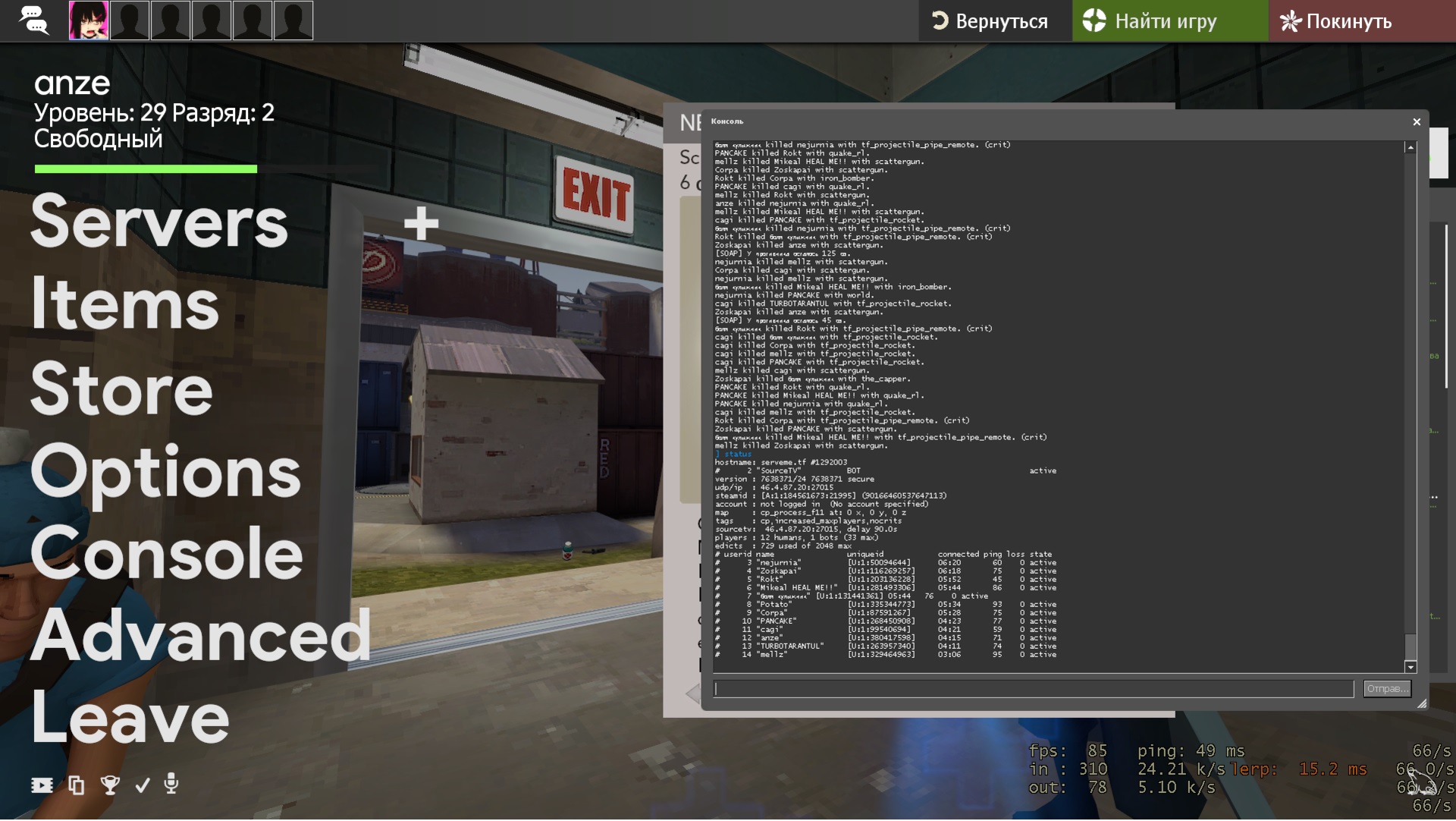Viewport: 1456px width, 821px height.
Task: Click left arrow in window behind console
Action: point(692,694)
